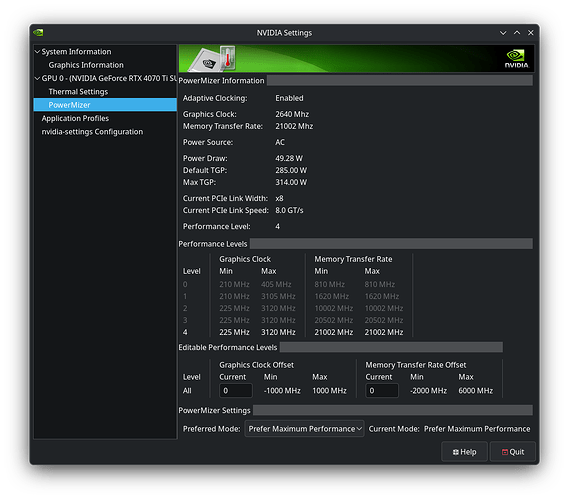Select Thermal Settings in the sidebar
This screenshot has height=500, width=568.
tap(78, 92)
